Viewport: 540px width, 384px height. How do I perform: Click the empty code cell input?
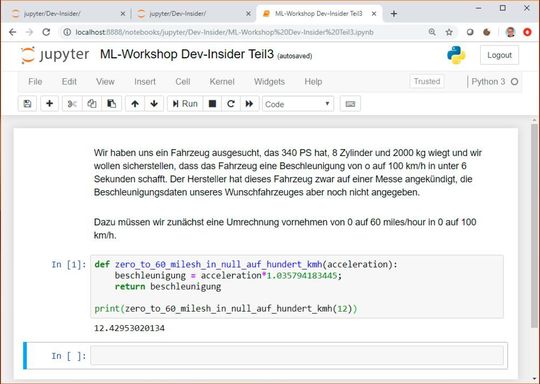pyautogui.click(x=297, y=355)
